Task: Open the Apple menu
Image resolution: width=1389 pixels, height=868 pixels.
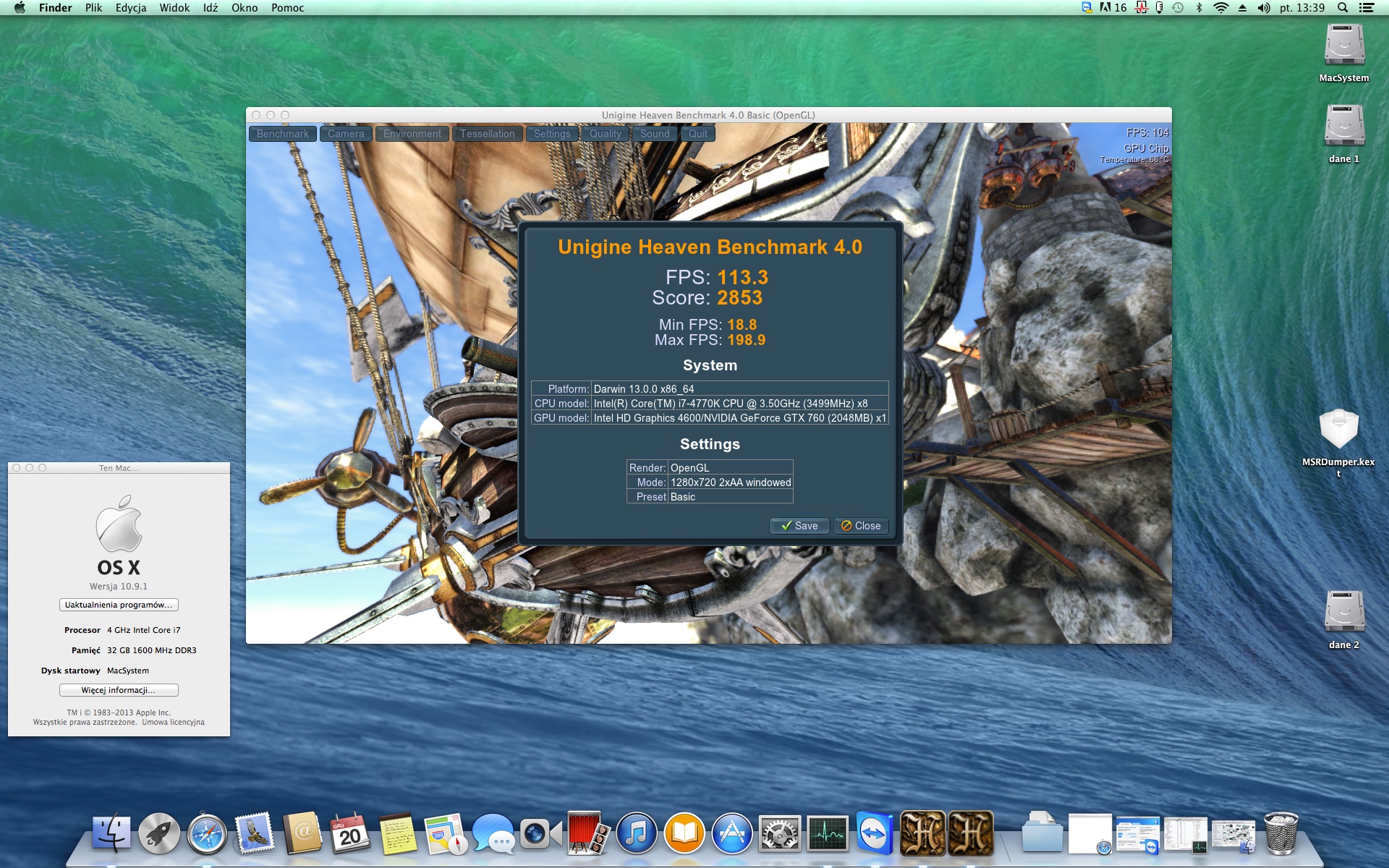Action: [20, 8]
